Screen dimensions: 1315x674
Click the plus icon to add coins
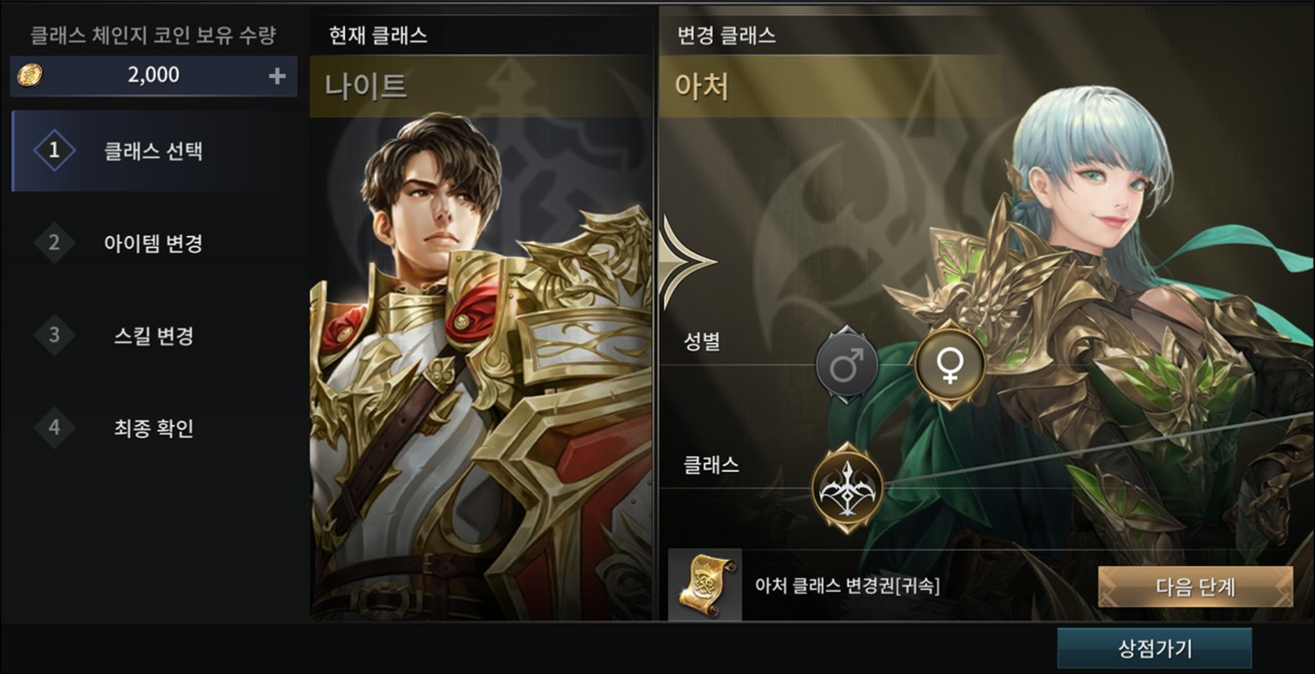point(277,76)
